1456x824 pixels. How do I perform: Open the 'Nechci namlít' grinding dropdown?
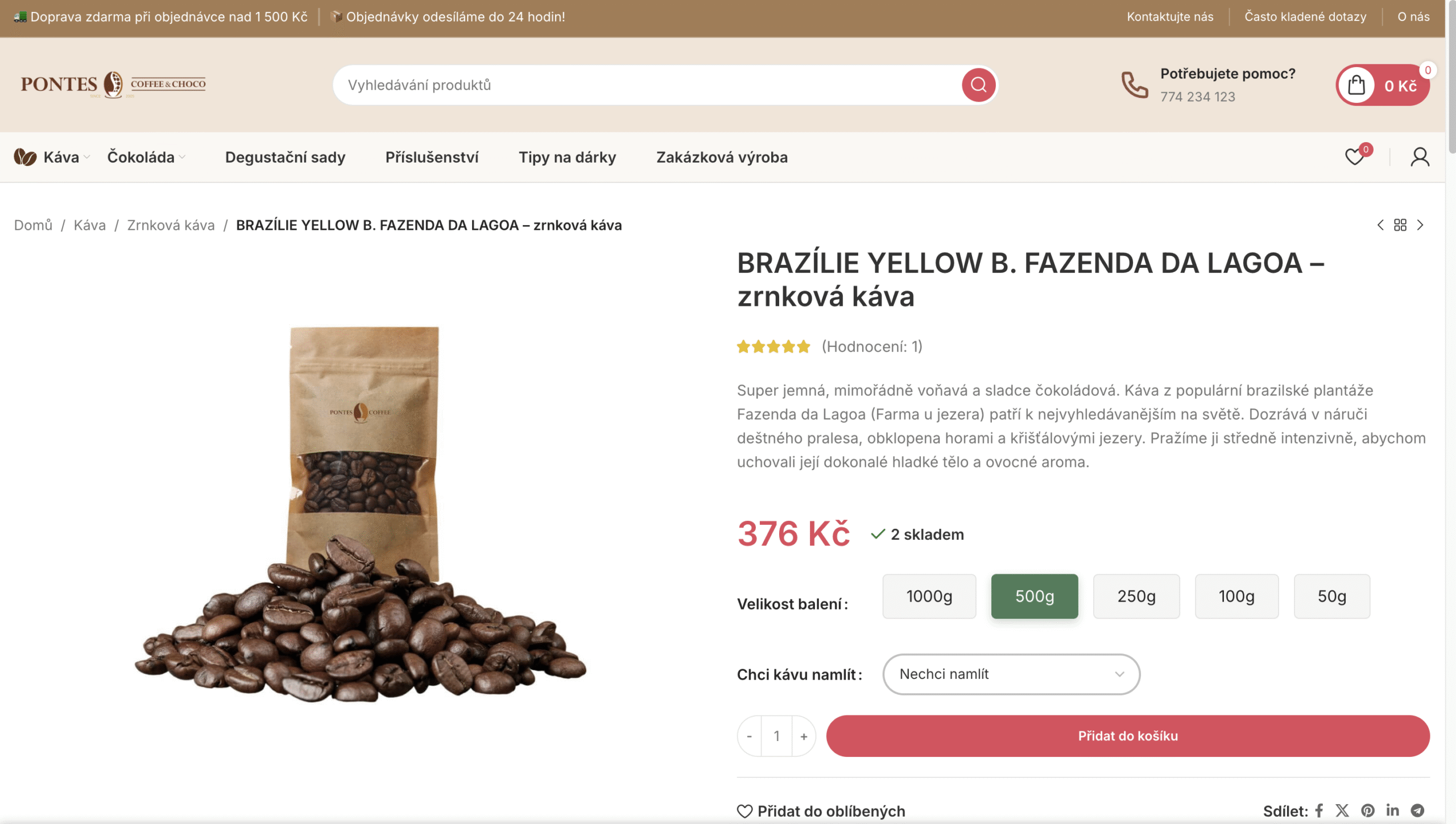[1011, 674]
